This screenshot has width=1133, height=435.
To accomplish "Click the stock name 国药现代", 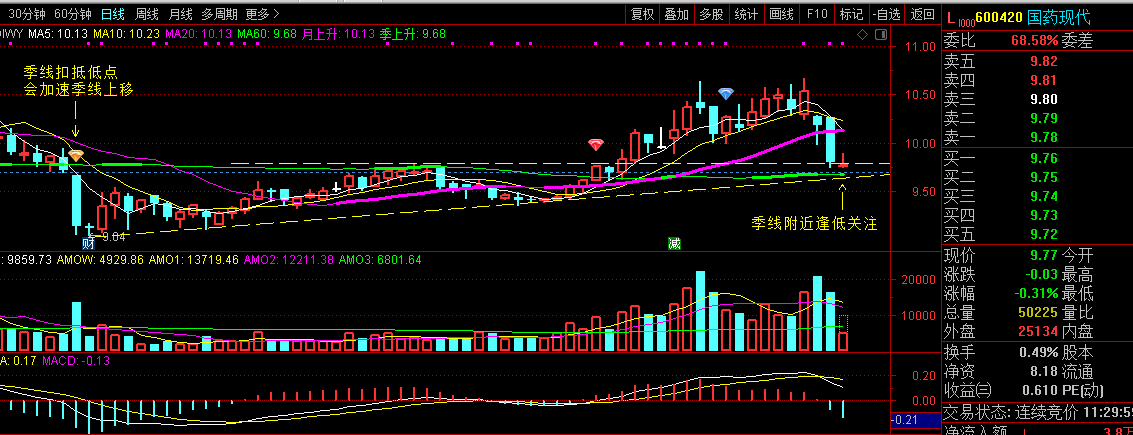I will (x=1059, y=18).
